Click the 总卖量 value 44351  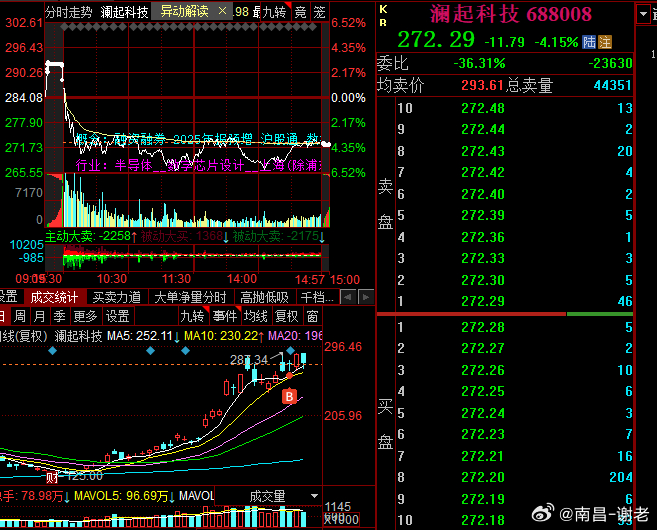(x=613, y=85)
